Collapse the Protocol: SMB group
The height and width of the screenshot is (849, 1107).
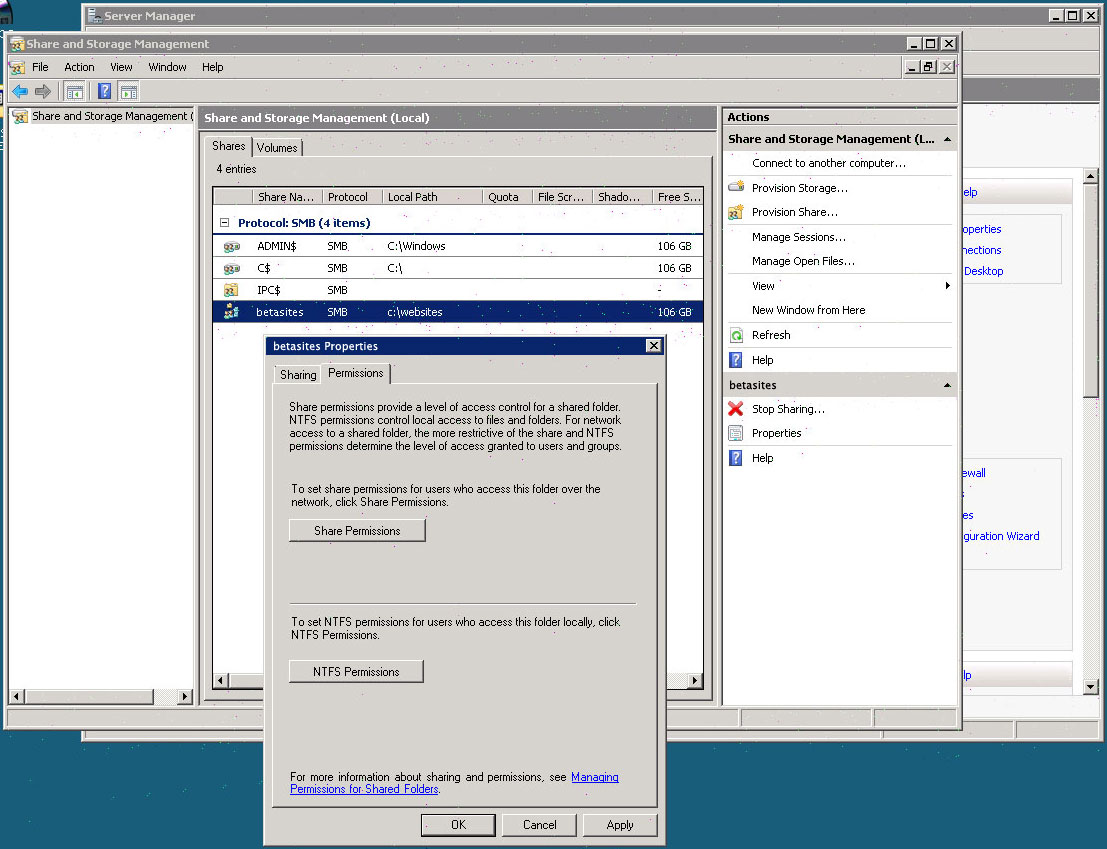point(225,222)
